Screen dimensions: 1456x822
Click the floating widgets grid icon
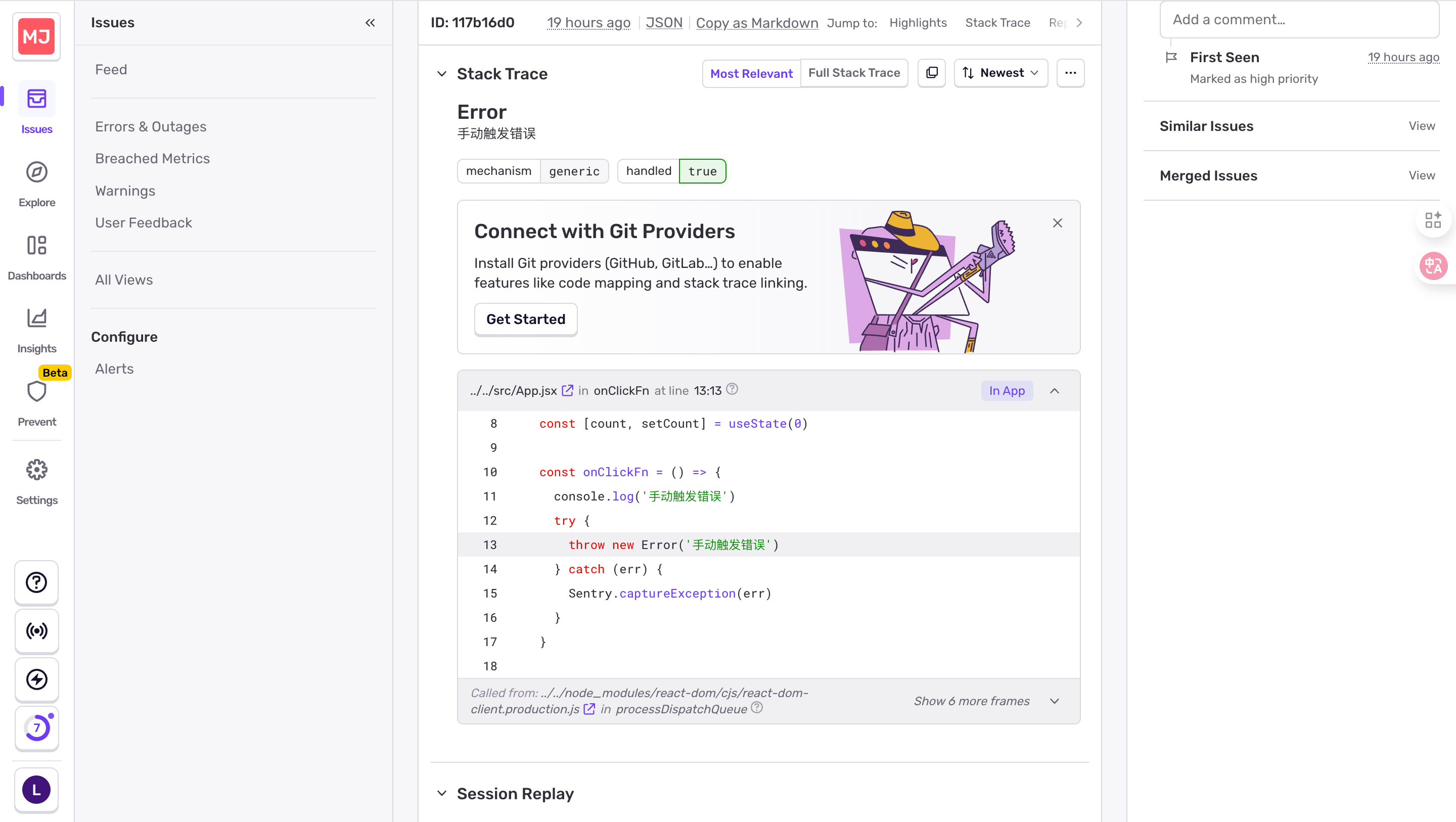(x=1433, y=220)
